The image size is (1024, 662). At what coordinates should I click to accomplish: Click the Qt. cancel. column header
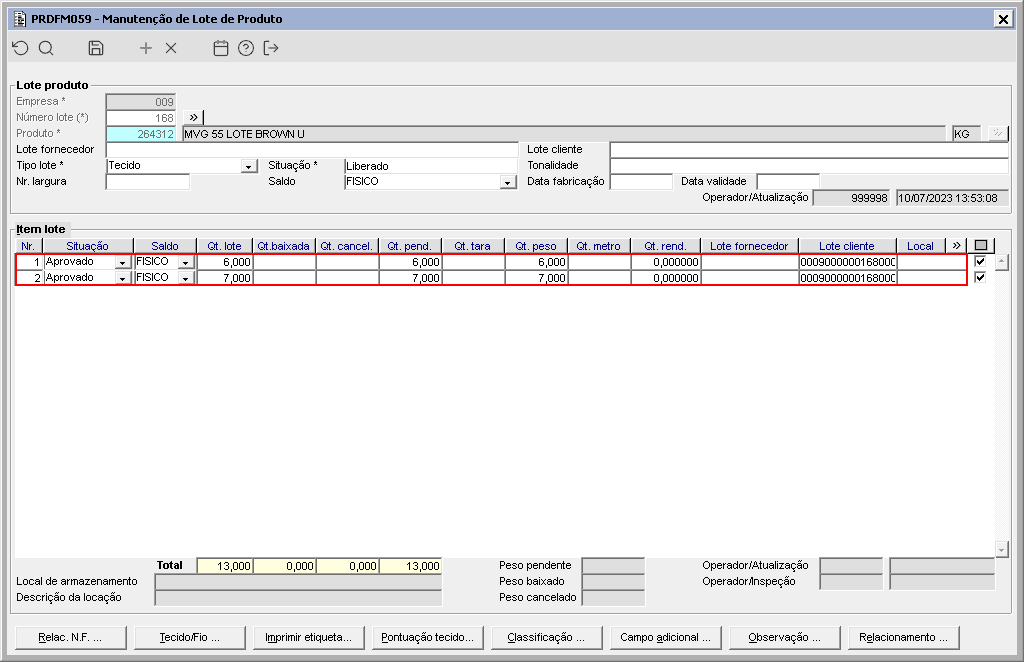coord(347,246)
